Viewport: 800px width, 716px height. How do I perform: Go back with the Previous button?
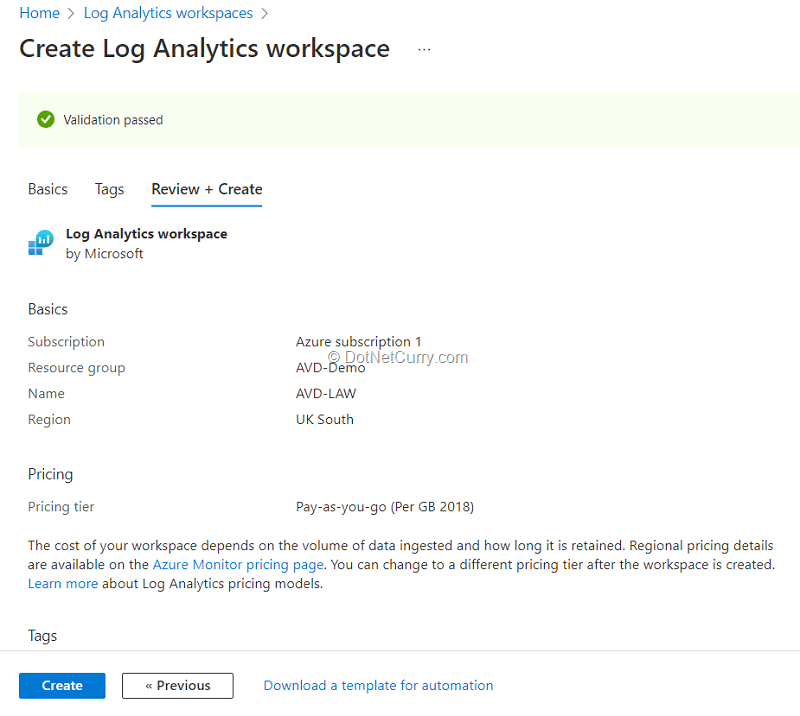pyautogui.click(x=178, y=685)
